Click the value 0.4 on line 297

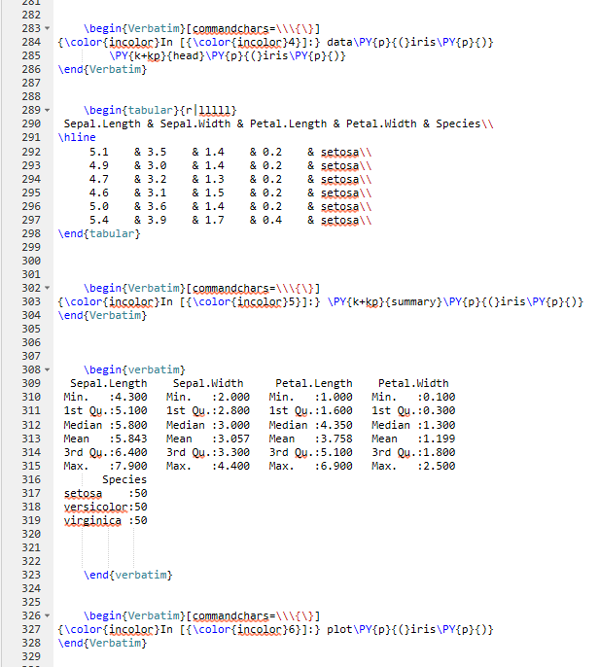tap(272, 220)
